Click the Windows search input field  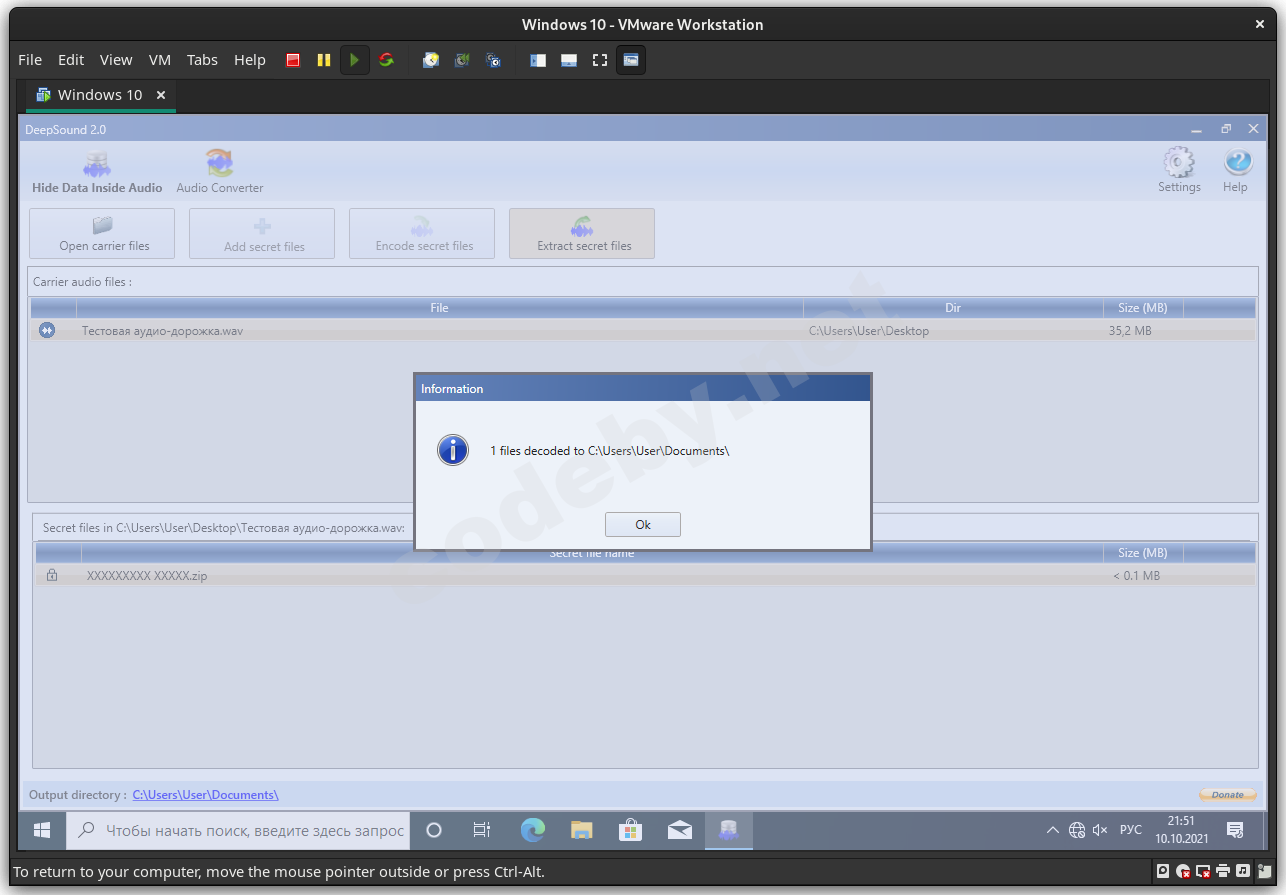pyautogui.click(x=254, y=830)
